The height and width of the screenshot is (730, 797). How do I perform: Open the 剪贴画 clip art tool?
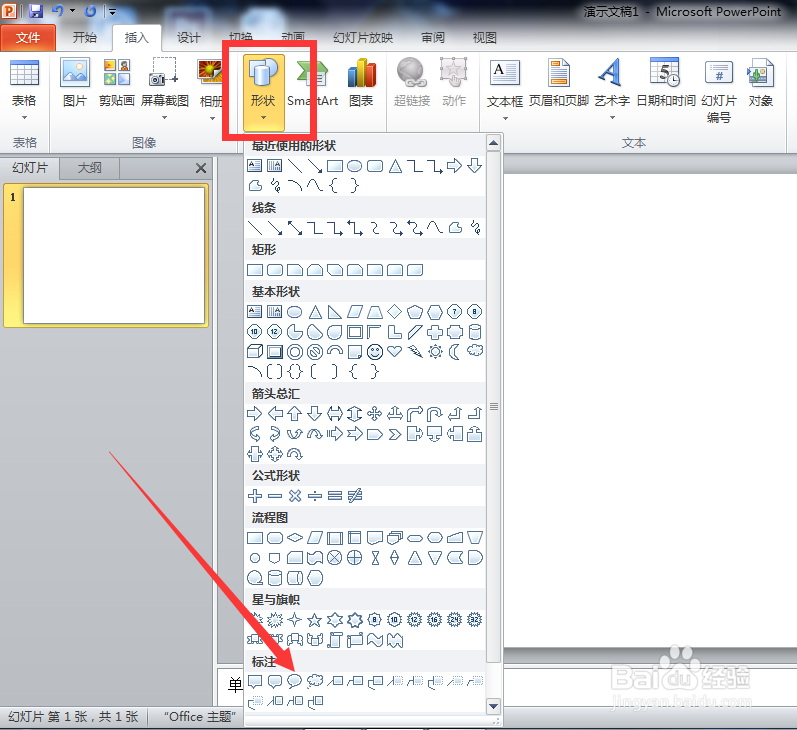116,83
